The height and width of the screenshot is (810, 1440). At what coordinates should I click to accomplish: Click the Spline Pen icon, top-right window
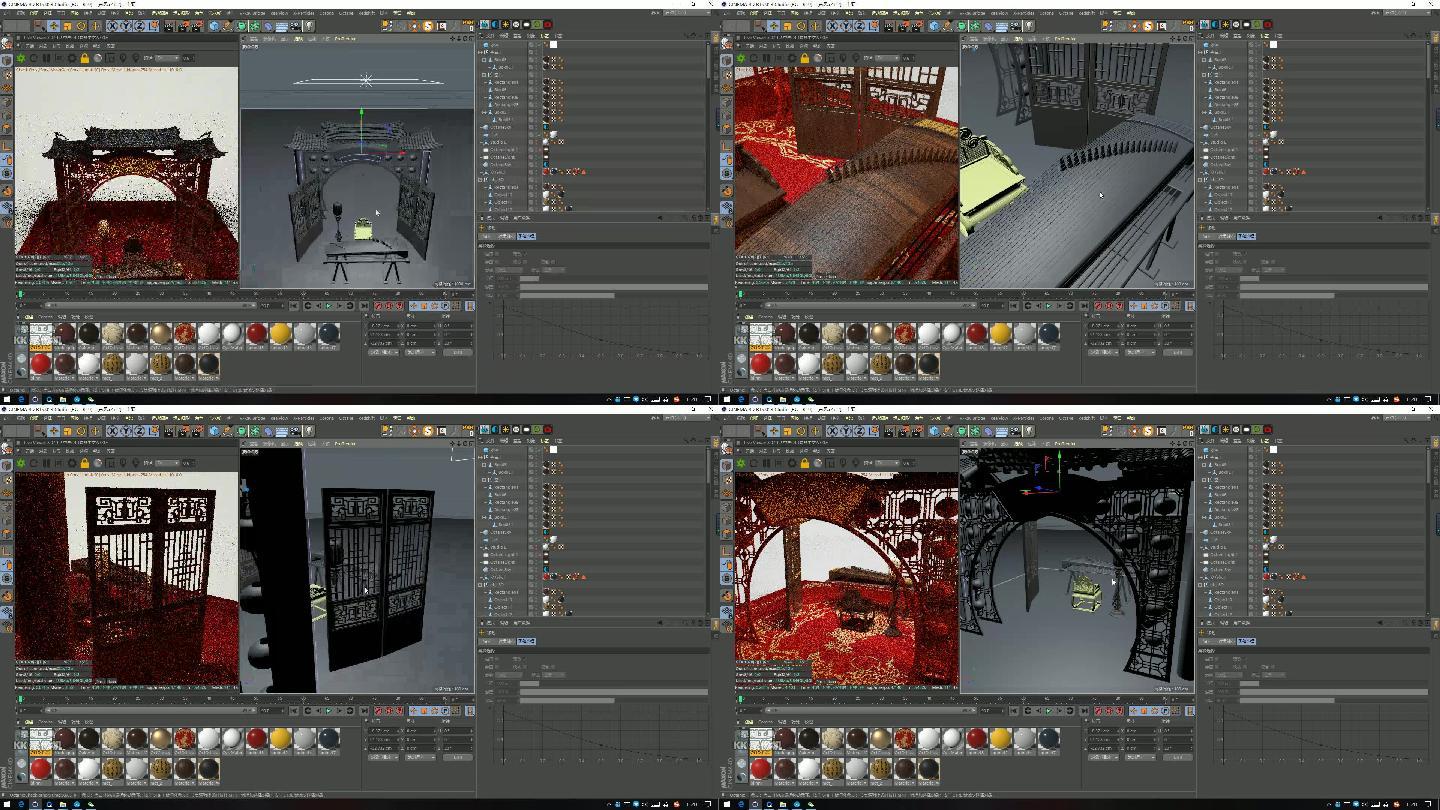[x=948, y=25]
